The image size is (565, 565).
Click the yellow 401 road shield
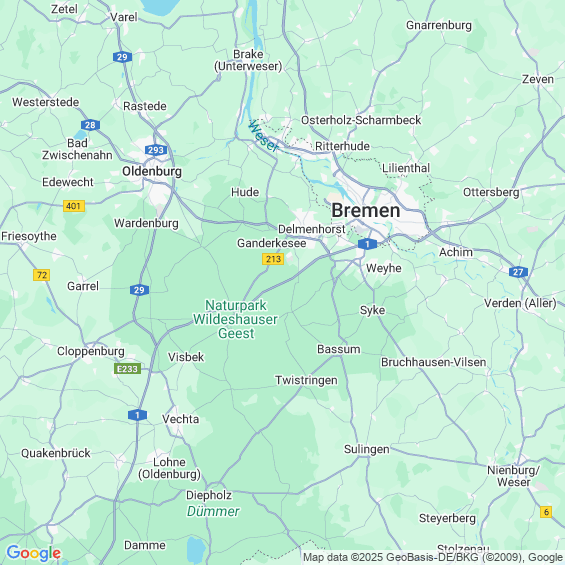74,206
